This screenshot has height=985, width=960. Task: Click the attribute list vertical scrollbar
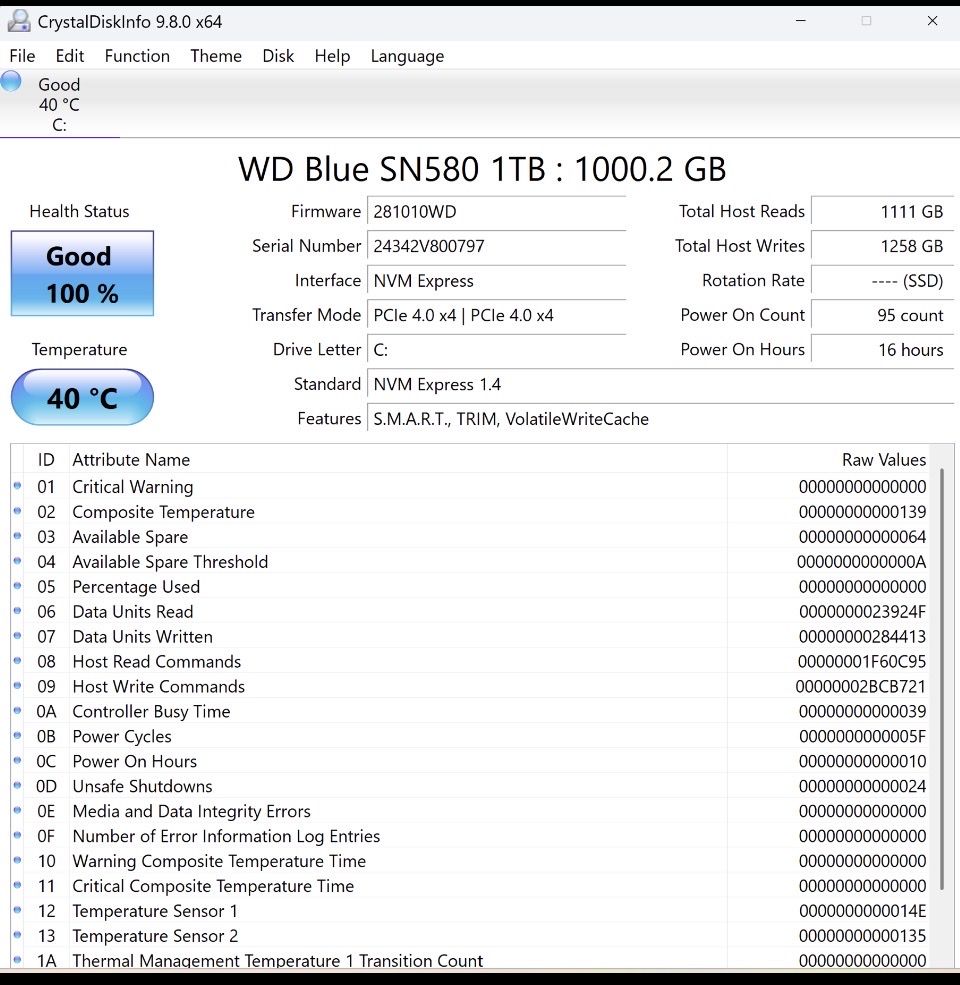(x=941, y=680)
